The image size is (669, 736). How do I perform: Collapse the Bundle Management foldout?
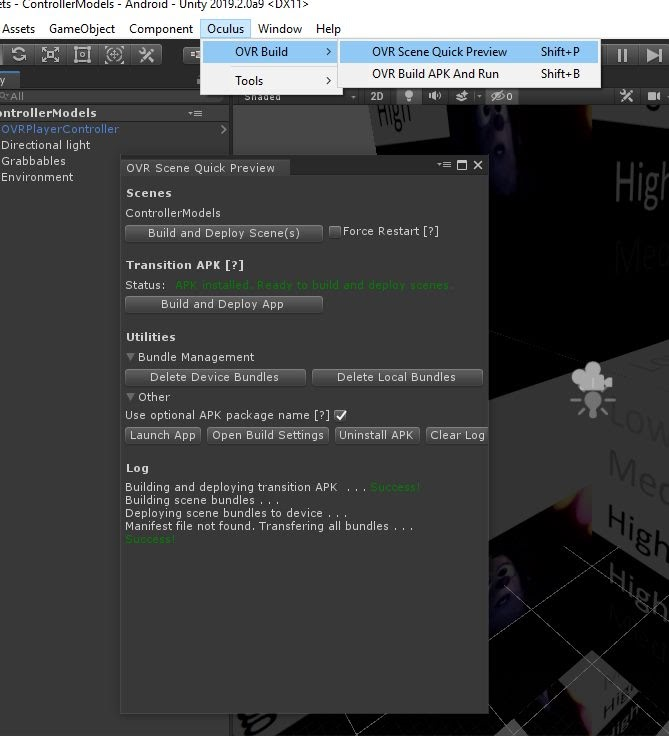131,357
